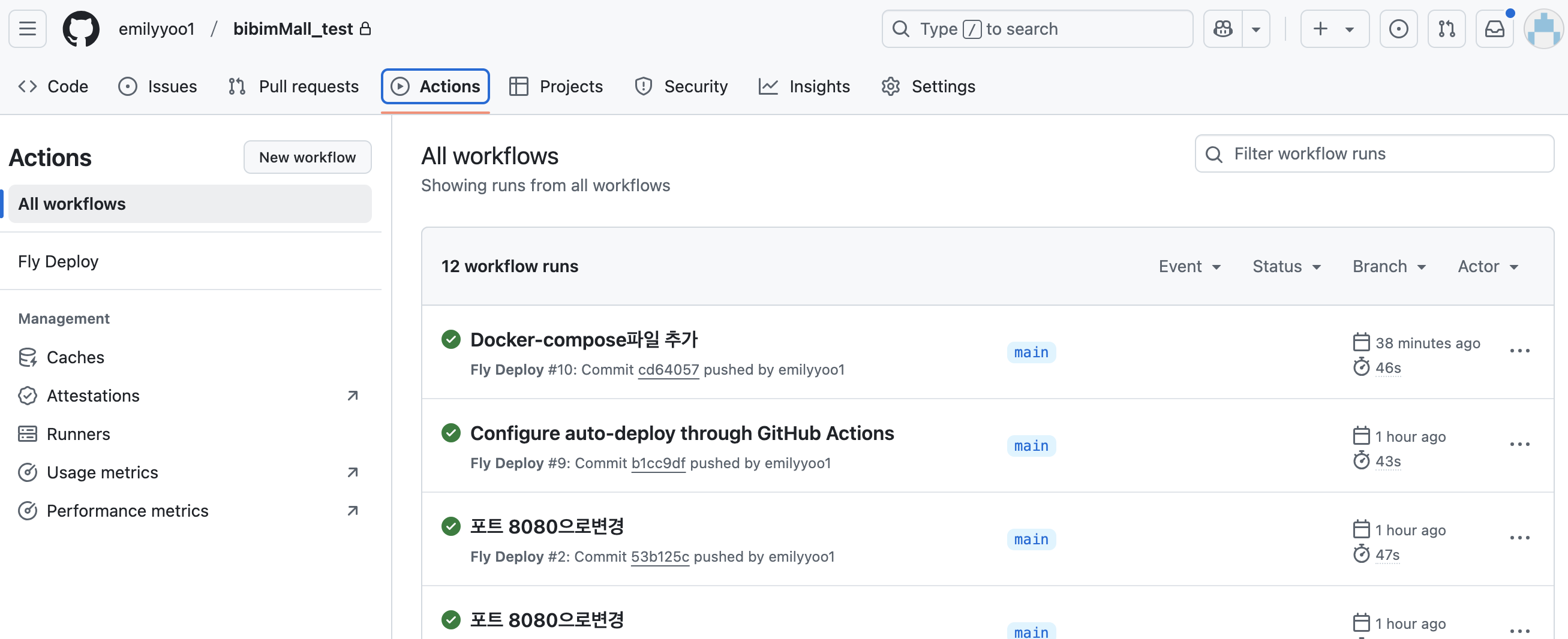Image resolution: width=1568 pixels, height=639 pixels.
Task: Open the 'Docker-compose파일 추가' workflow run
Action: (583, 339)
